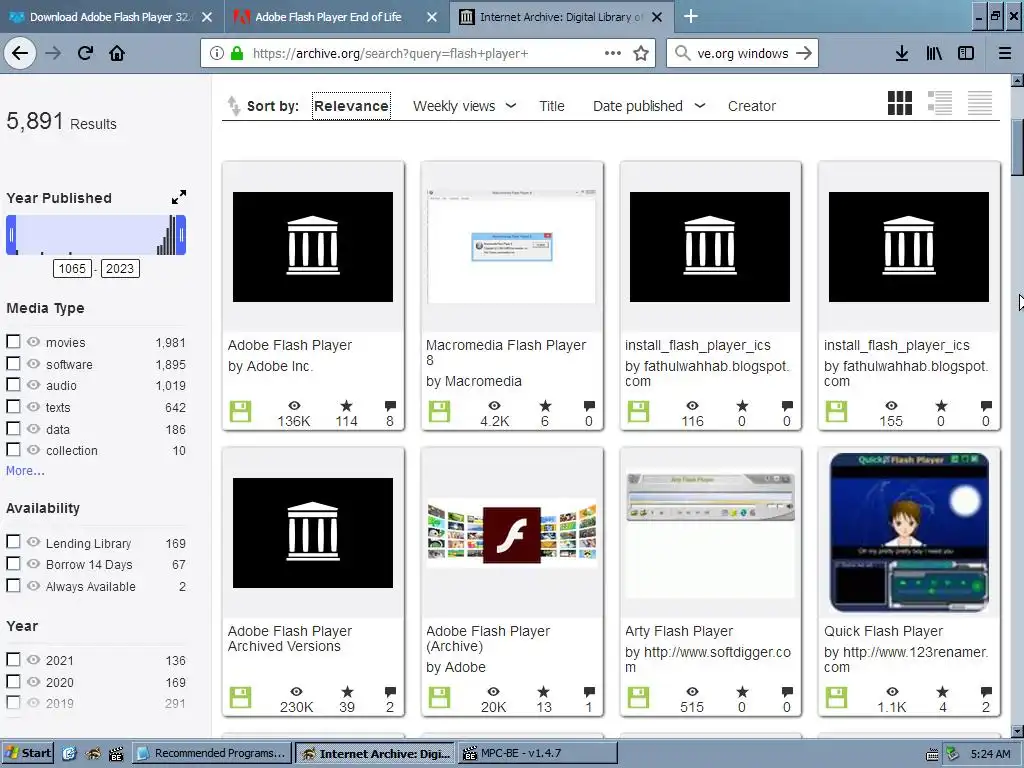Viewport: 1024px width, 768px height.
Task: Open the browser home page
Action: coord(117,54)
